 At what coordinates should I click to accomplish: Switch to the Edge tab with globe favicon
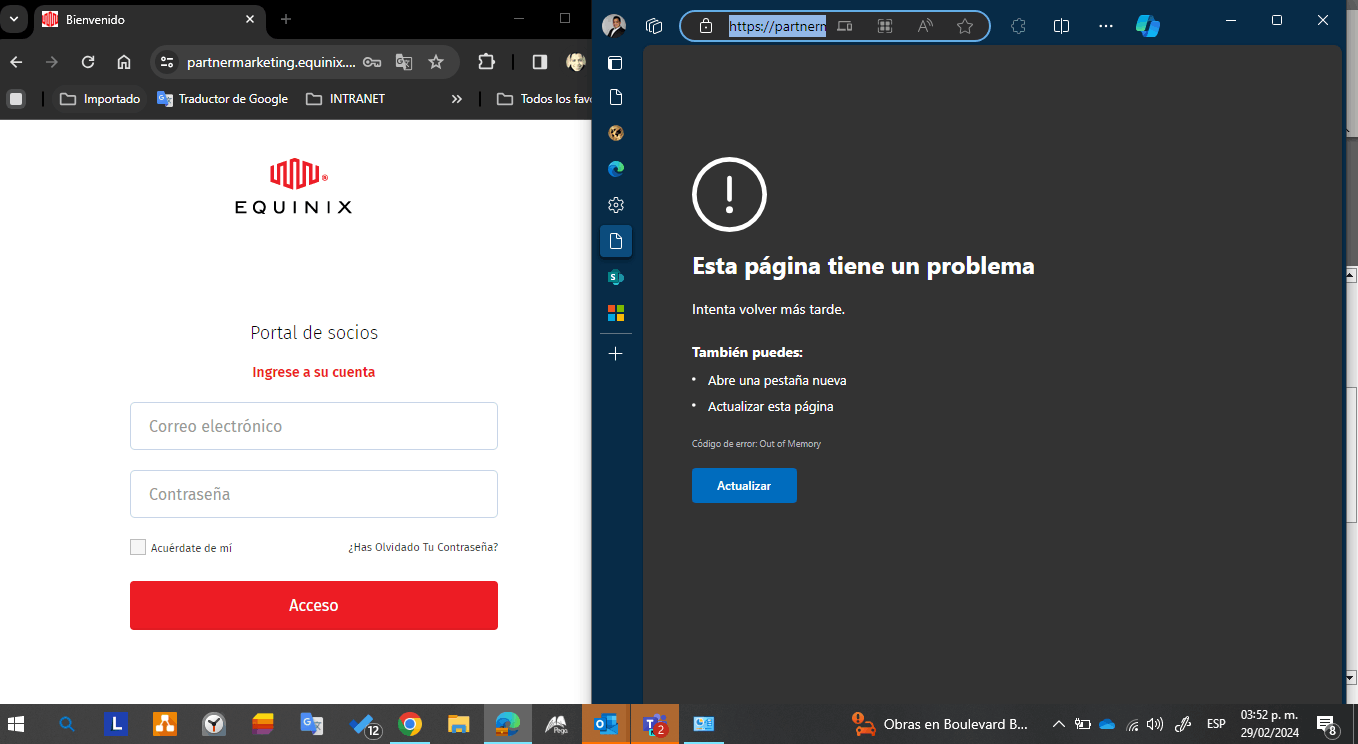point(616,133)
